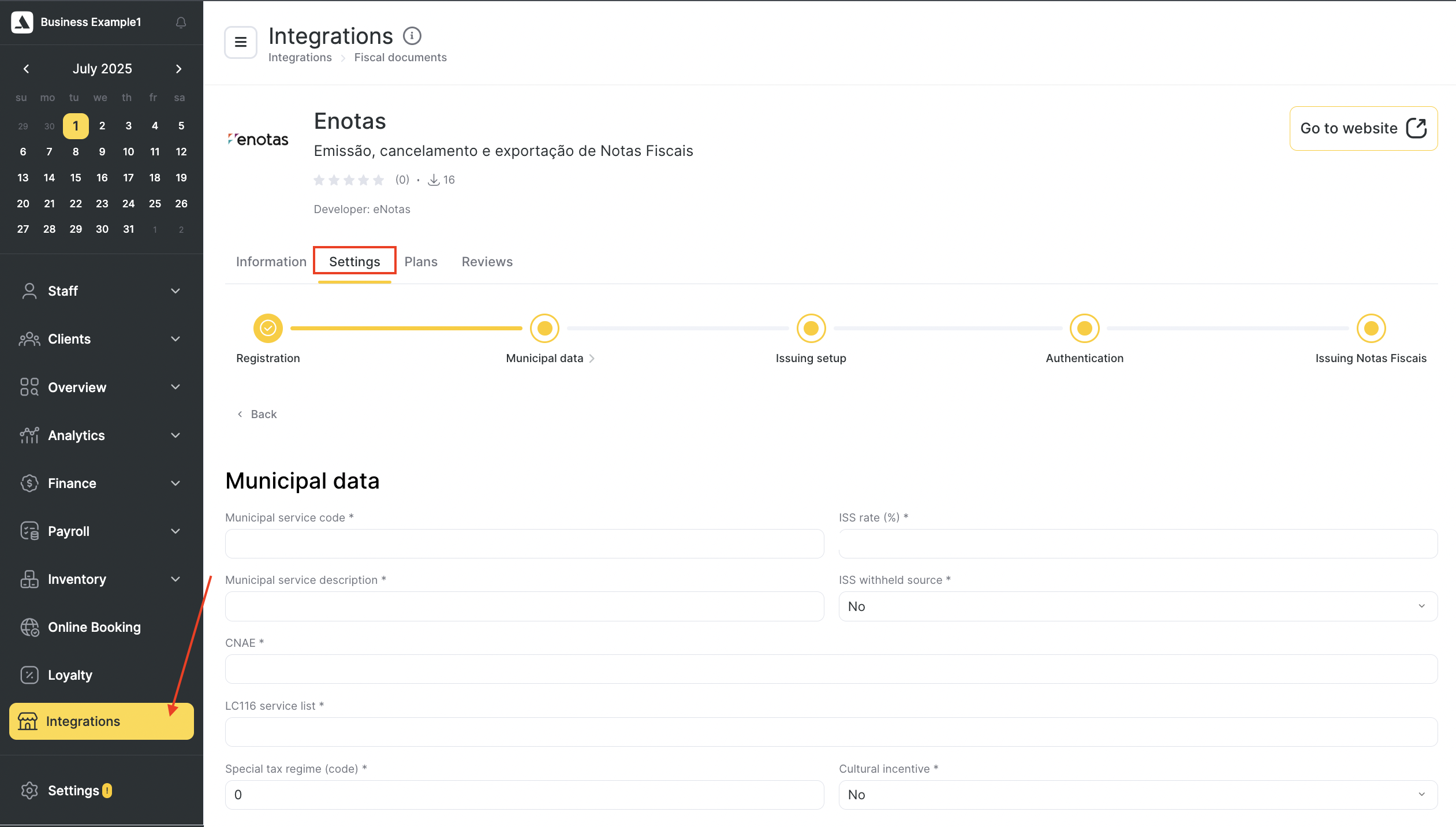1456x827 pixels.
Task: Select July 31 in the calendar
Action: pyautogui.click(x=128, y=229)
